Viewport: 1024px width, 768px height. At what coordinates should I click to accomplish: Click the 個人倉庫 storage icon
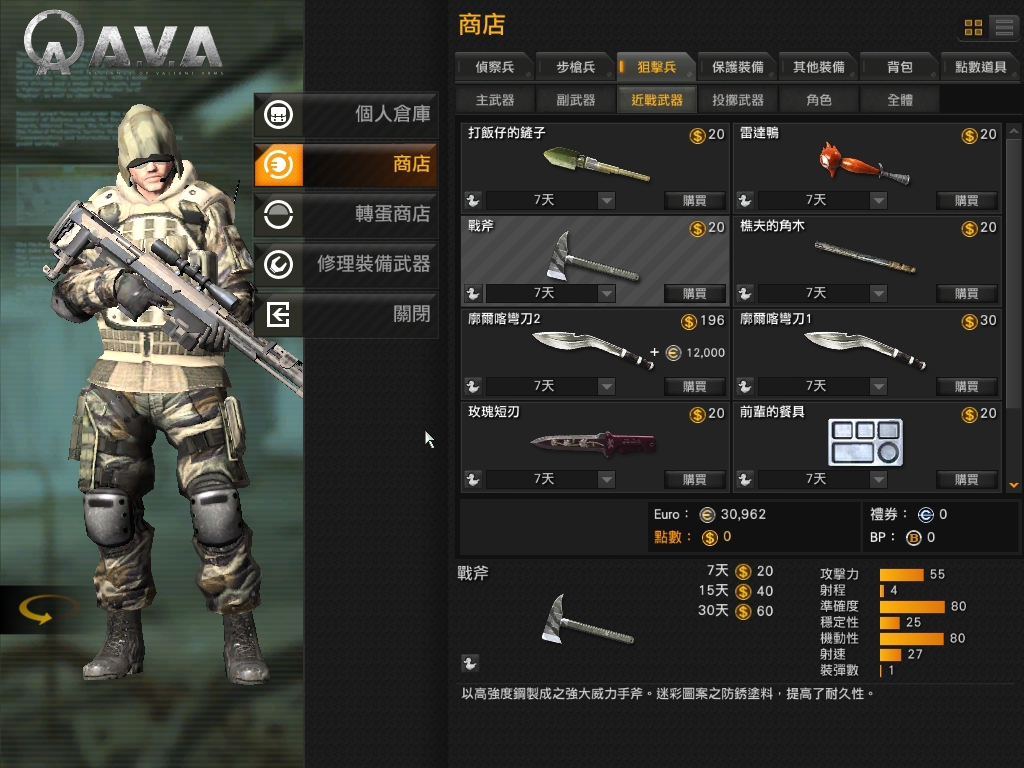(279, 114)
